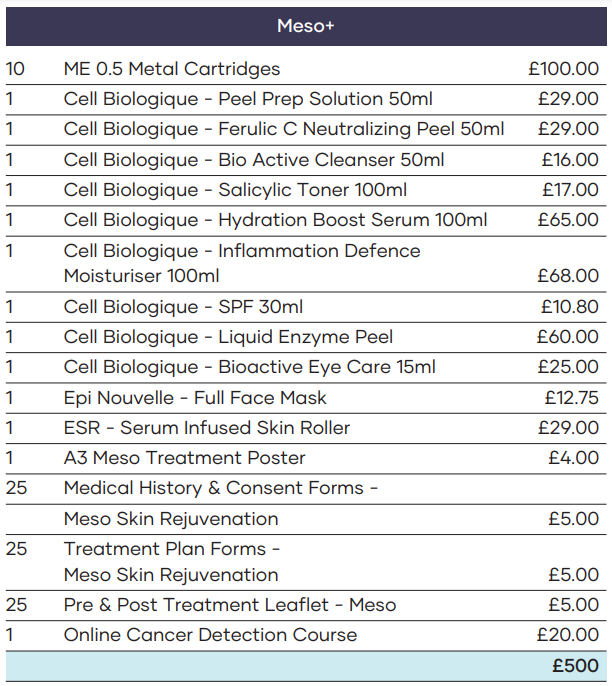Click the Treatment Plan Forms entry
The height and width of the screenshot is (686, 612).
tap(172, 549)
